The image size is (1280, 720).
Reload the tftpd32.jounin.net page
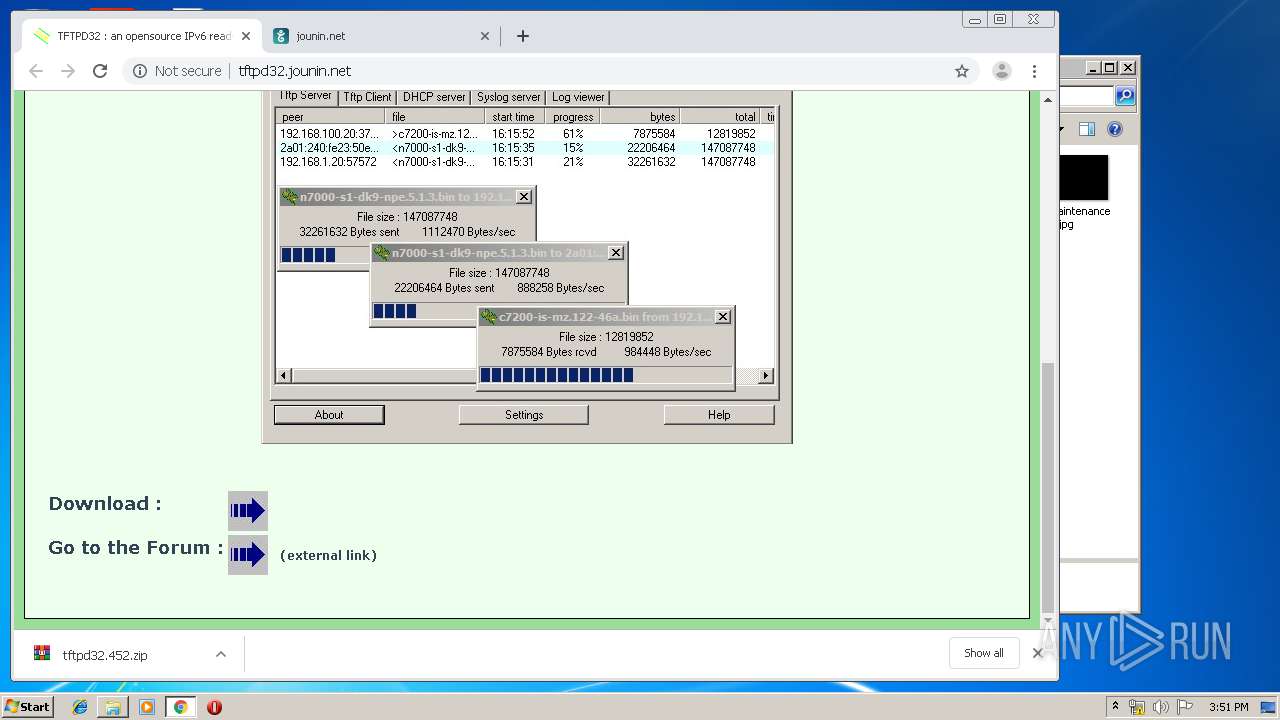coord(100,71)
